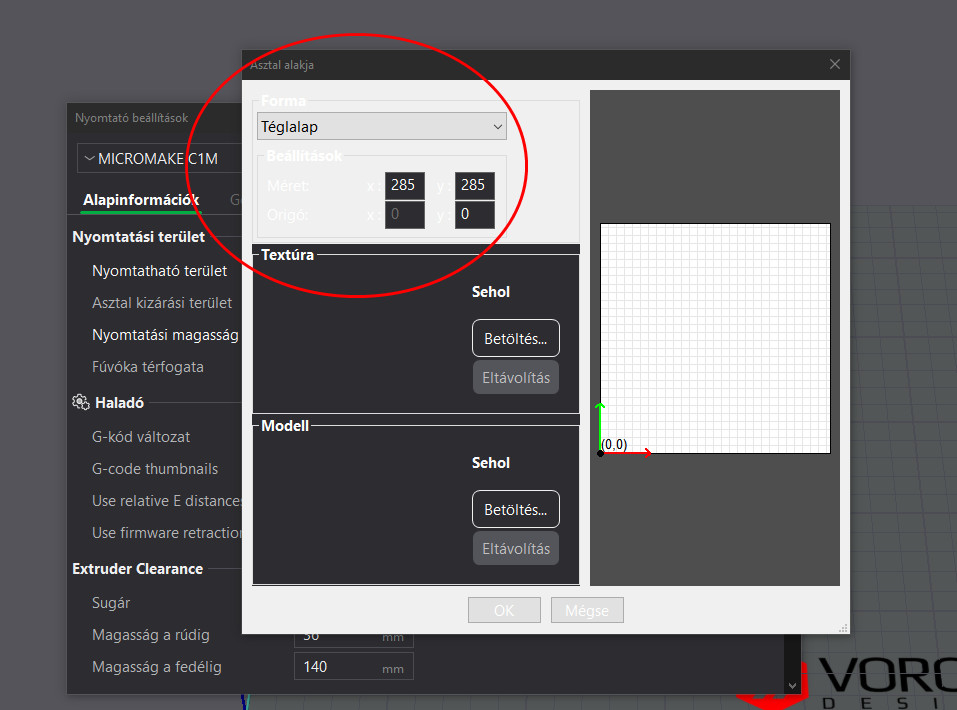The image size is (957, 710).
Task: Click Betöltés under the Textúra section
Action: point(515,338)
